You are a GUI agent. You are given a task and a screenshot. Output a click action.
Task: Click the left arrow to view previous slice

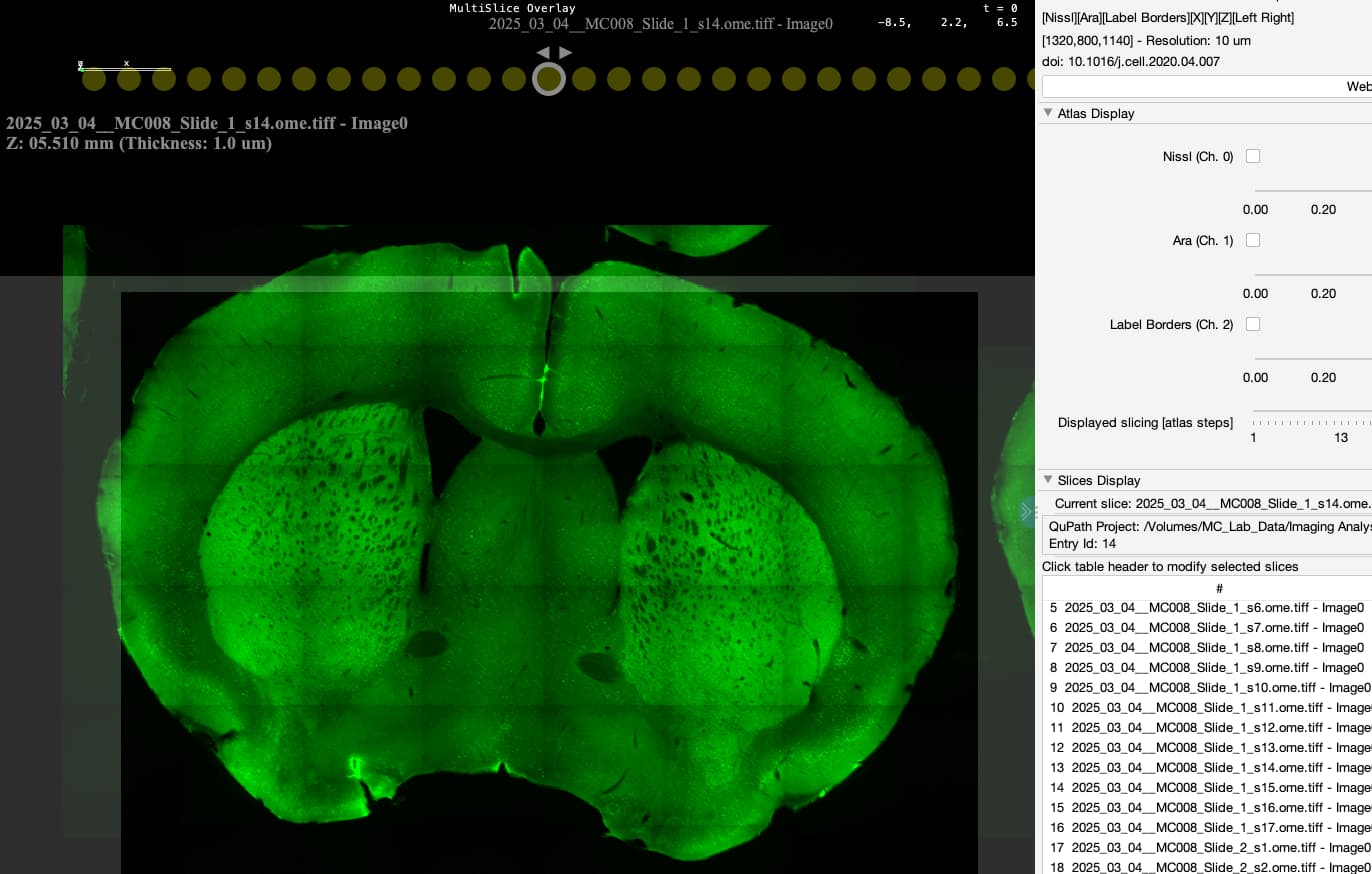point(541,52)
